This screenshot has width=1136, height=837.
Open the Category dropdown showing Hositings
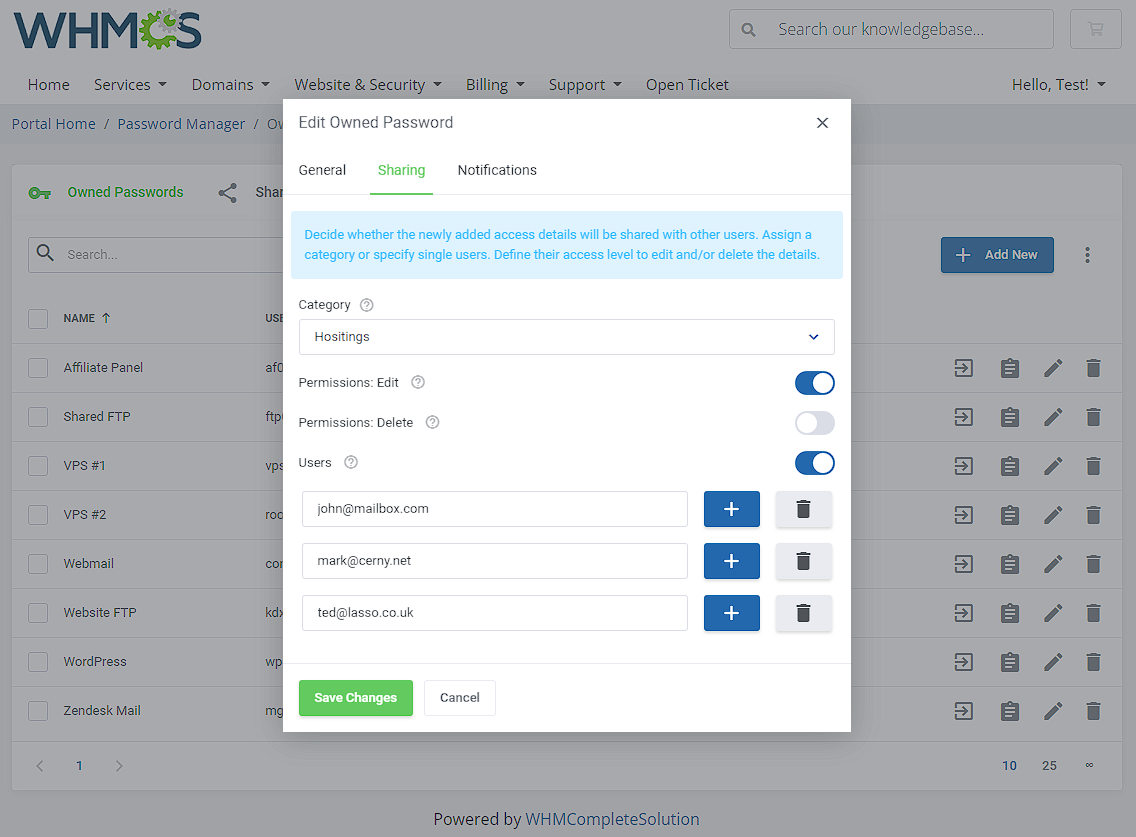coord(567,337)
